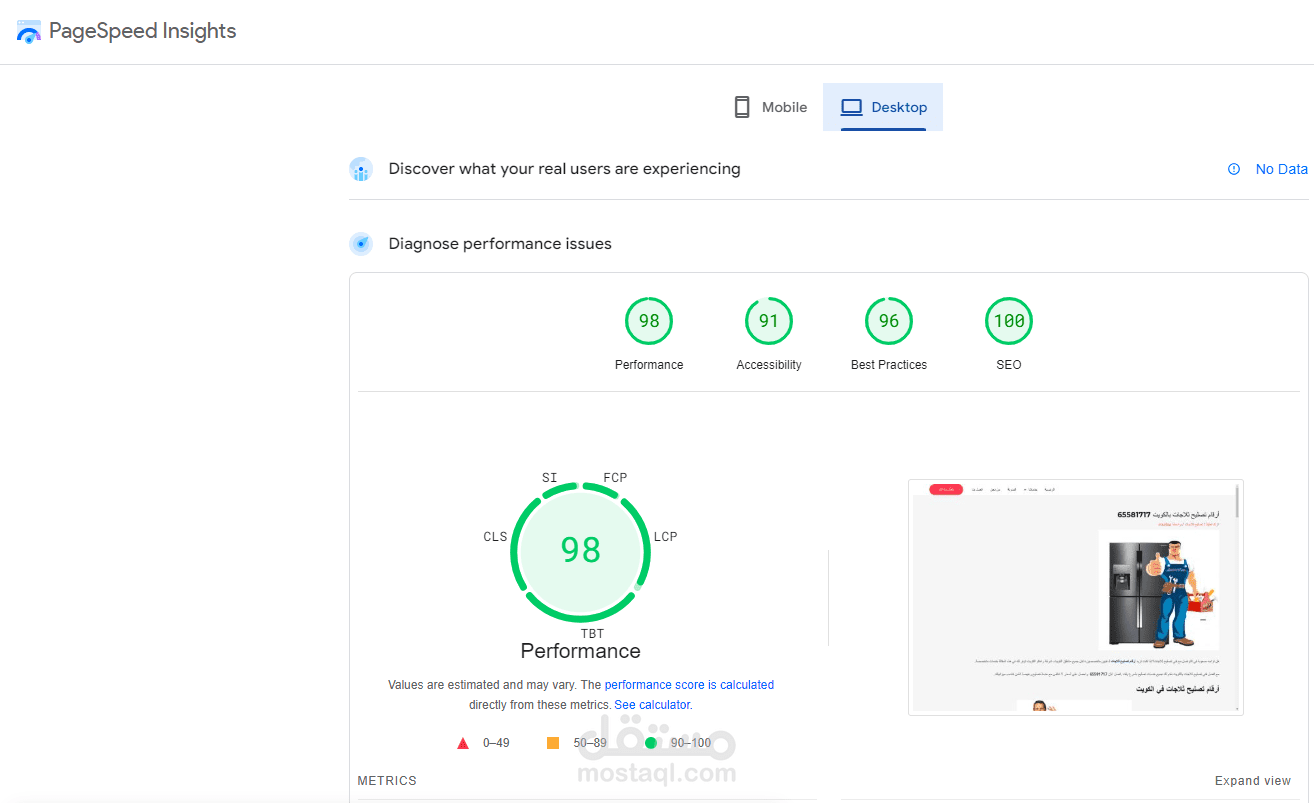Expand view of the metrics section
Screen dimensions: 1314x803
1253,781
